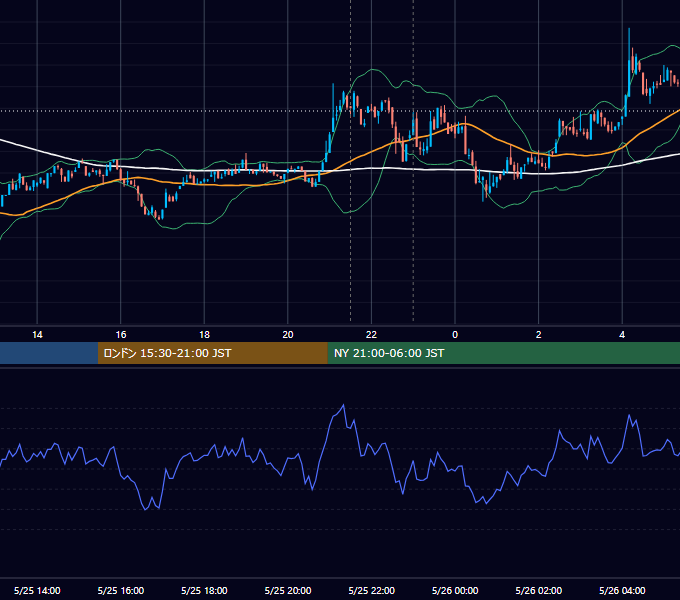680x600 pixels.
Task: Click the 4 hour label on the price chart axis
Action: [x=622, y=335]
